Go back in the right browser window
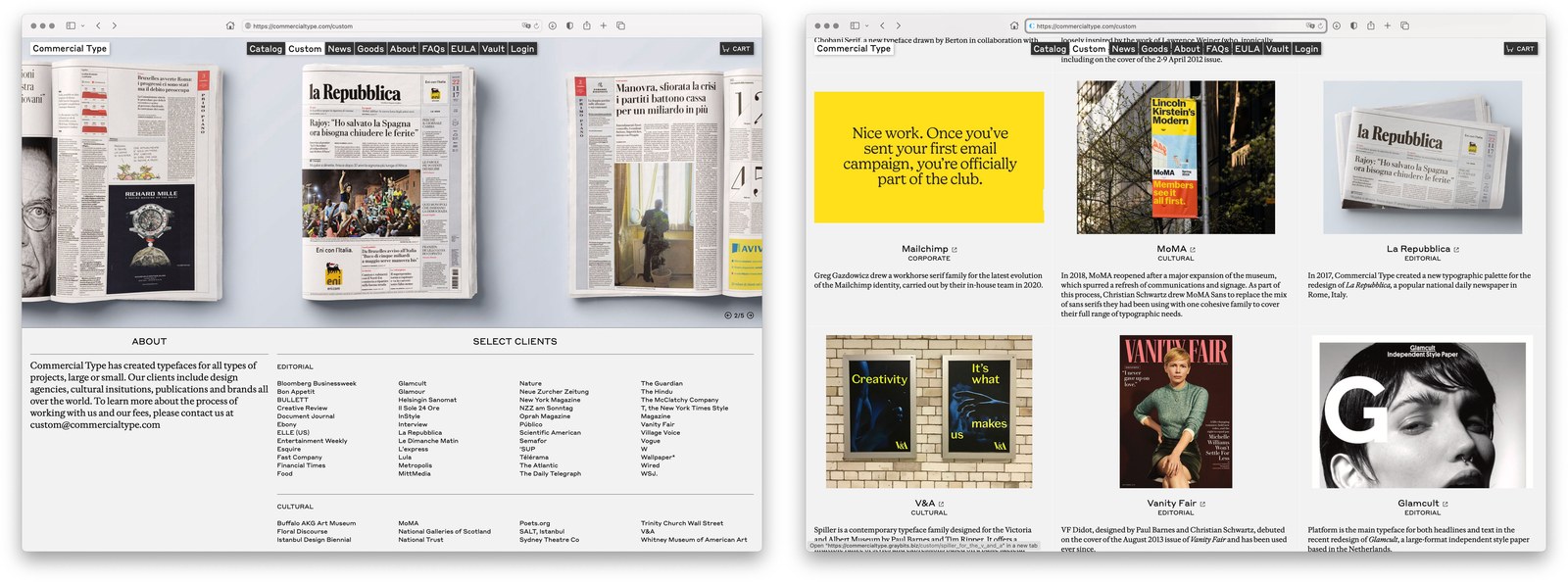The height and width of the screenshot is (582, 1568). click(x=882, y=25)
